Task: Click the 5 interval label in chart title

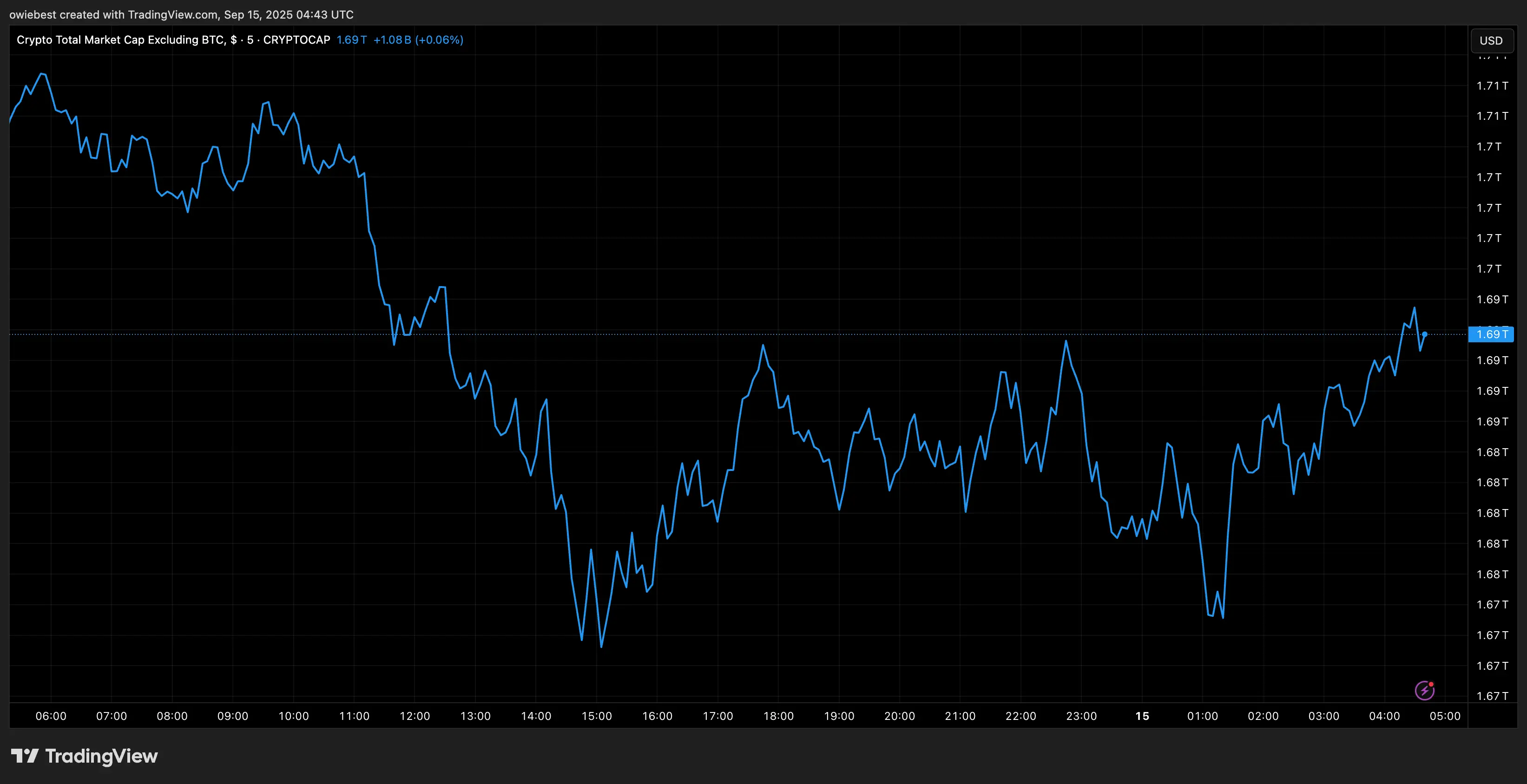Action: [250, 39]
